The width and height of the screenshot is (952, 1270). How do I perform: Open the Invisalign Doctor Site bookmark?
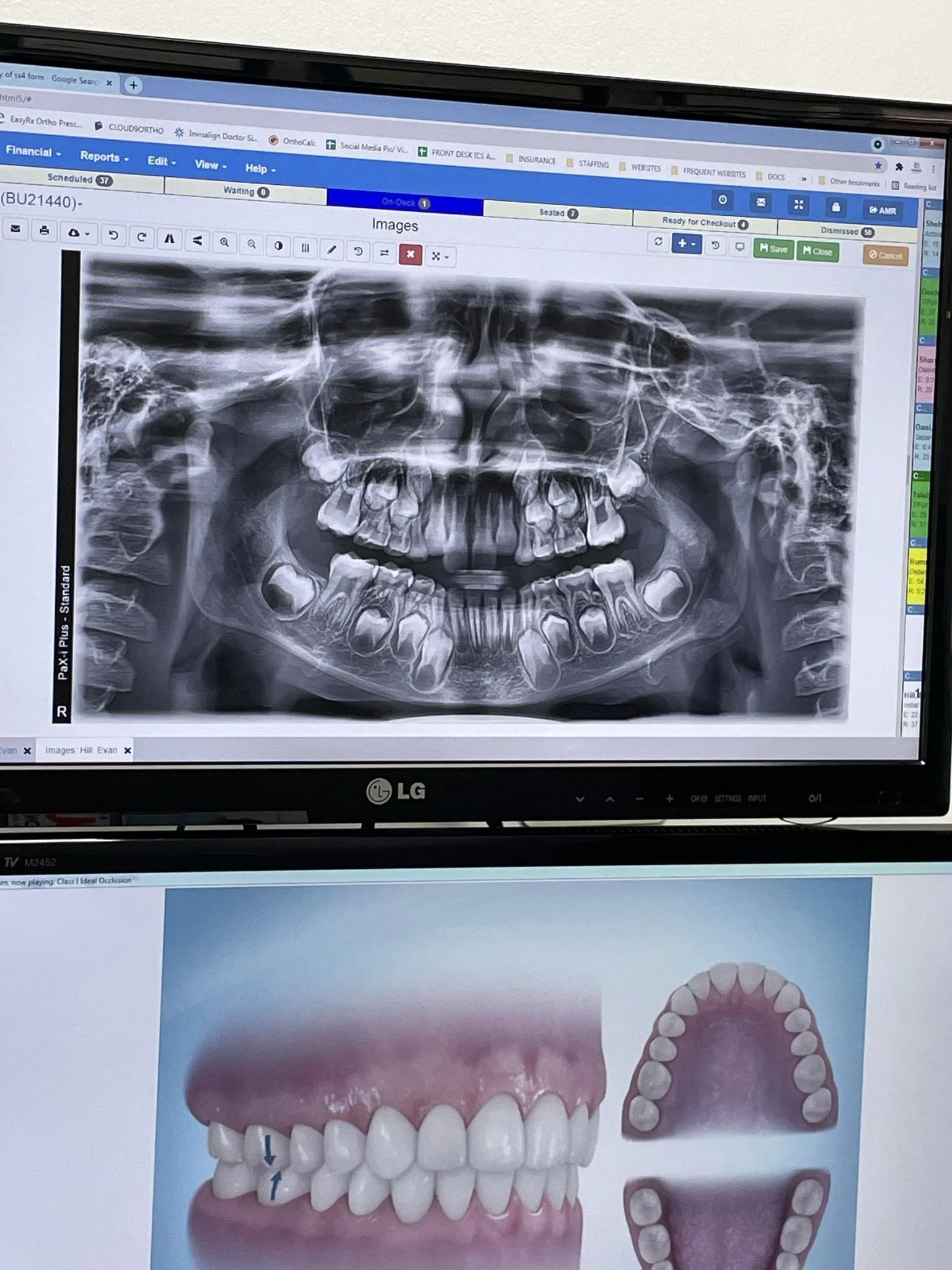(x=217, y=135)
